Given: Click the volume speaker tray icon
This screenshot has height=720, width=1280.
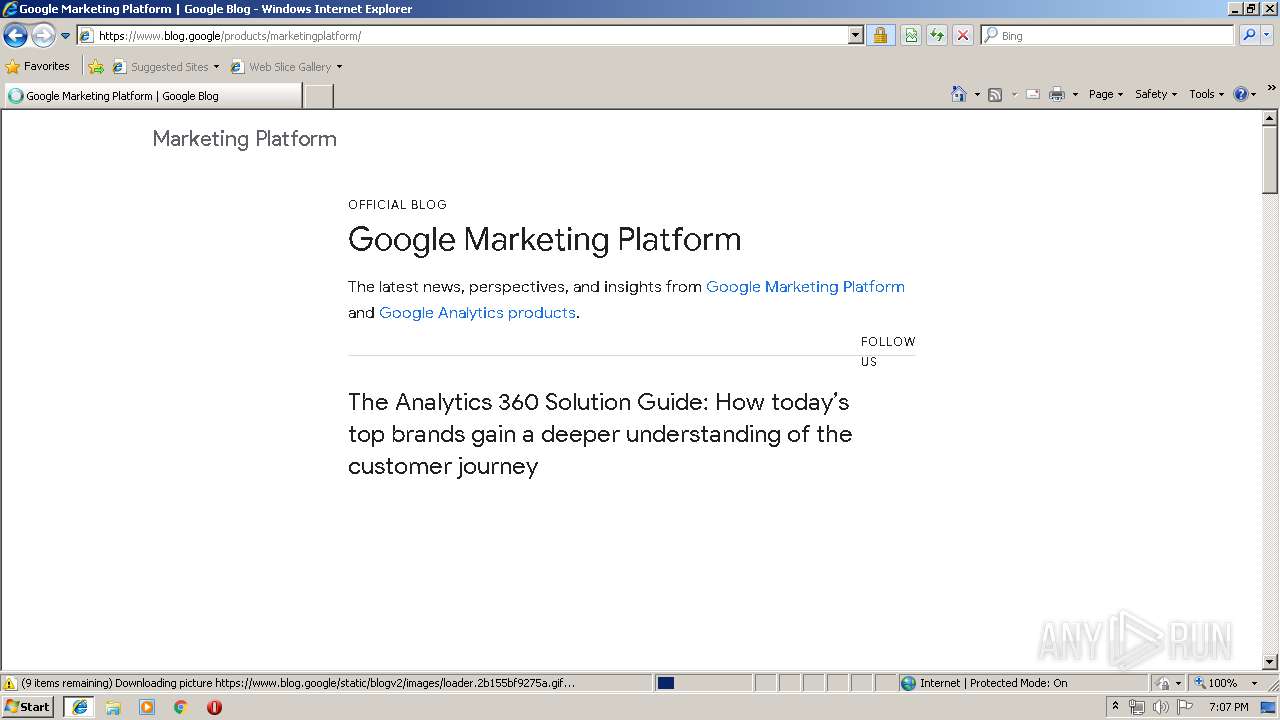Looking at the screenshot, I should 1161,707.
